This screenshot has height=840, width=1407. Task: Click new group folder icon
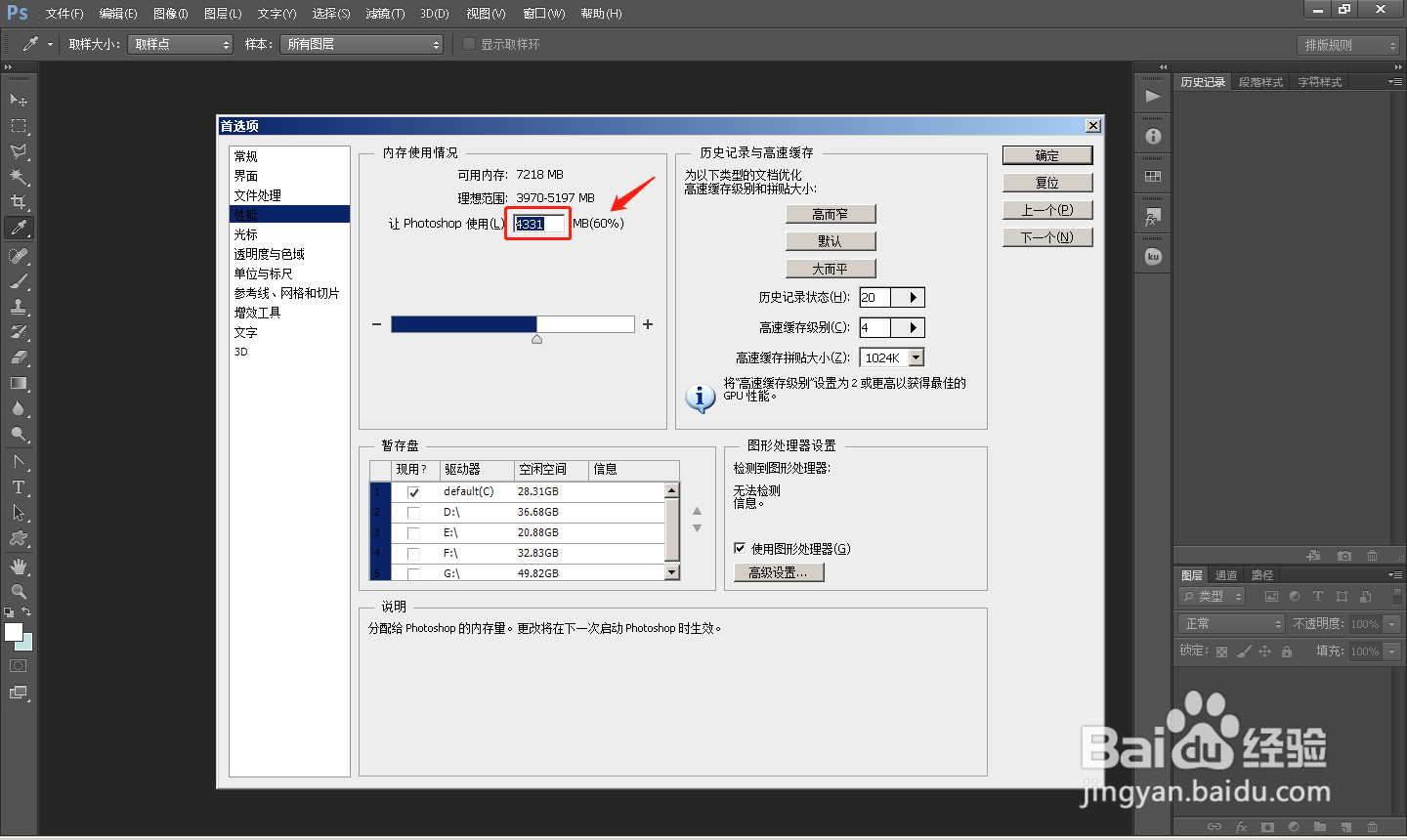coord(1320,827)
